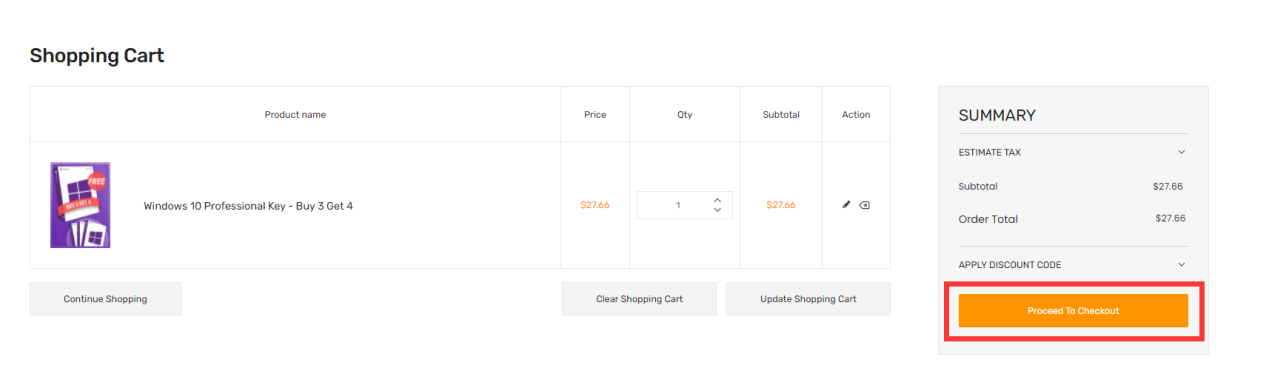
Task: Click the Clear Shopping Cart button
Action: point(639,299)
